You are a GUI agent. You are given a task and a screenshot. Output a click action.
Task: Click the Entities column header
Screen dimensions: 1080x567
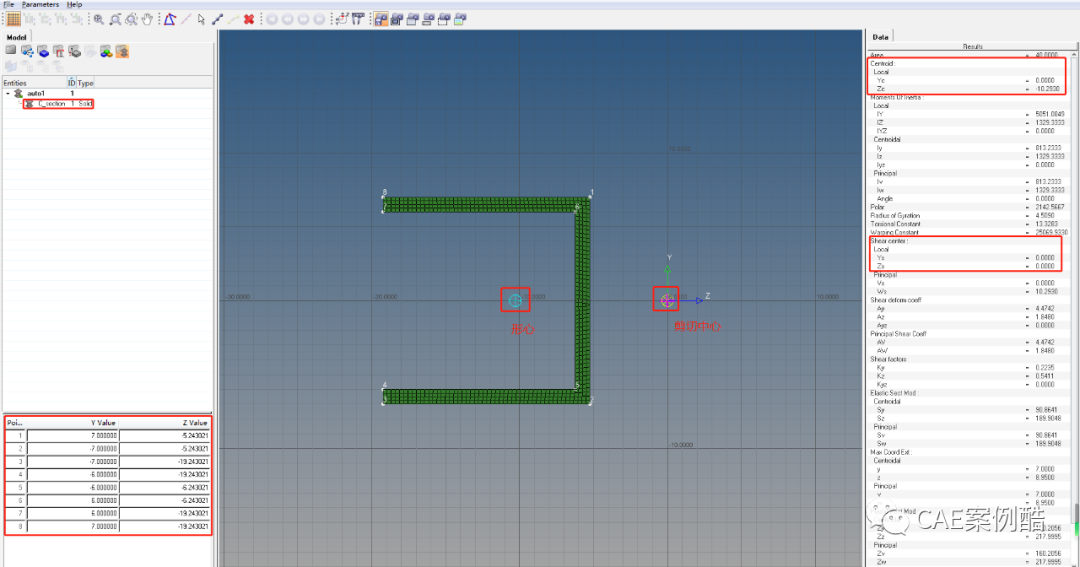click(34, 83)
